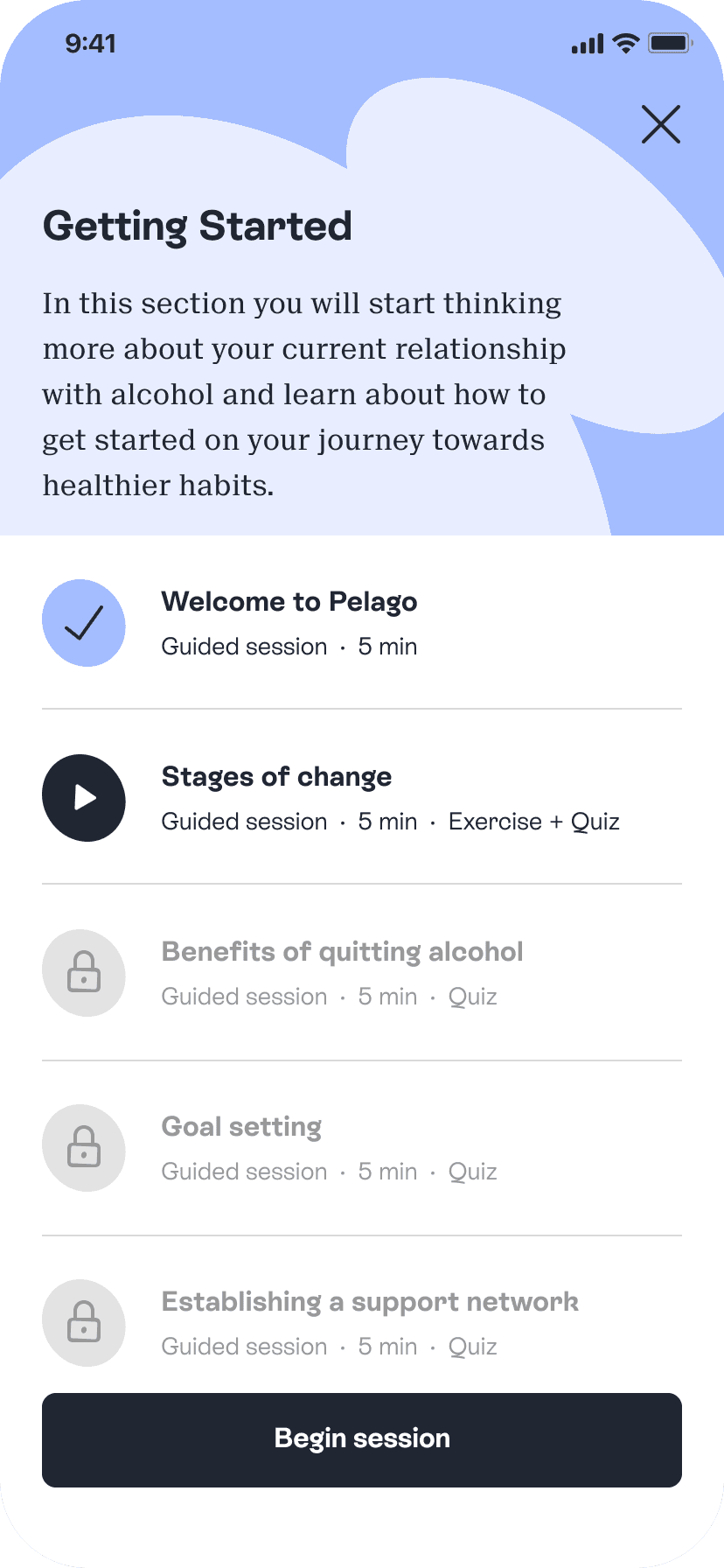Tap the lock icon for Benefits of quitting alcohol
The height and width of the screenshot is (1568, 724).
point(84,973)
